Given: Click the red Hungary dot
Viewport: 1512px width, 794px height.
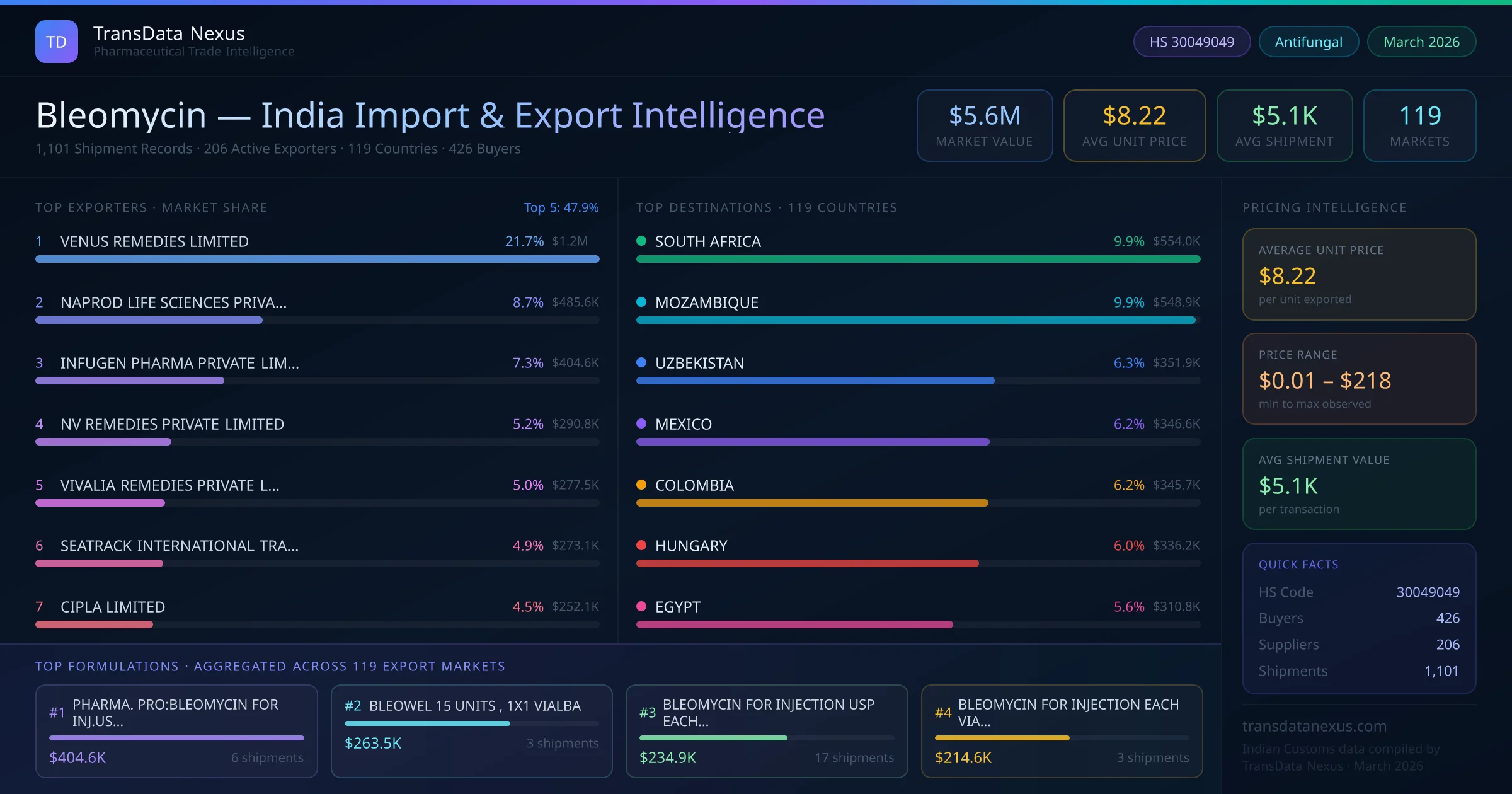Looking at the screenshot, I should tap(641, 545).
